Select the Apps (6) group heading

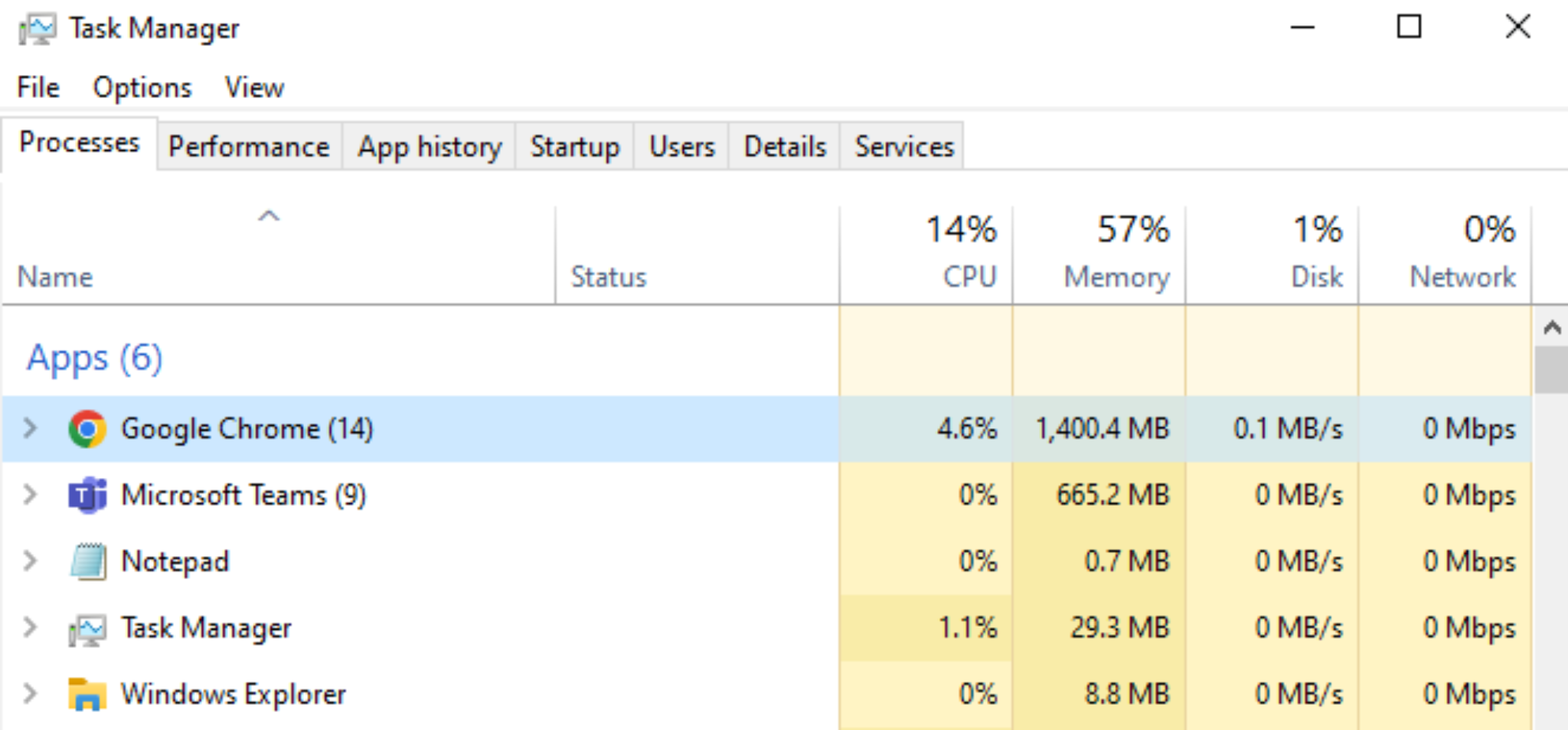[95, 358]
